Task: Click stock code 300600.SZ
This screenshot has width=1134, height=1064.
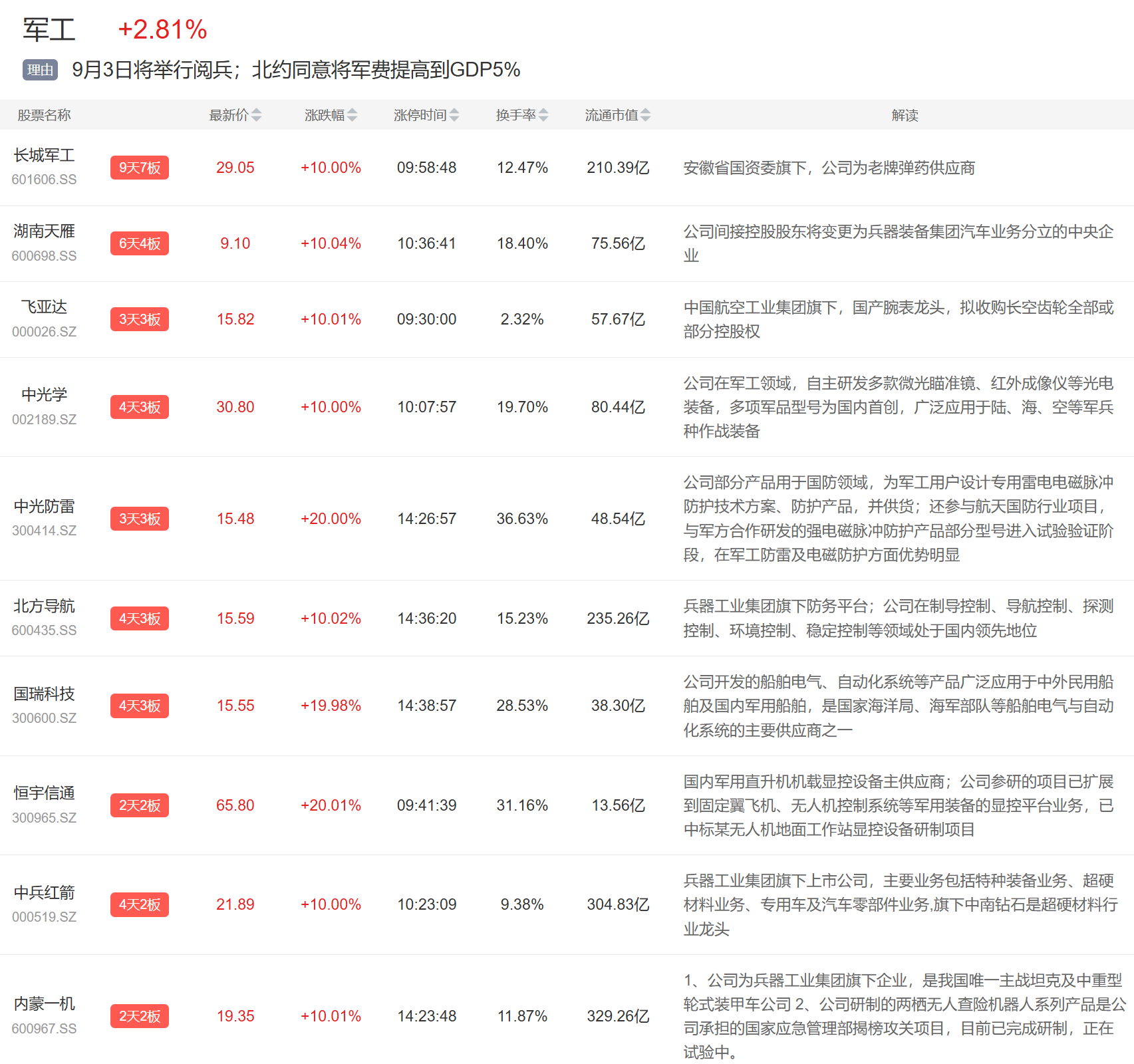Action: coord(44,718)
